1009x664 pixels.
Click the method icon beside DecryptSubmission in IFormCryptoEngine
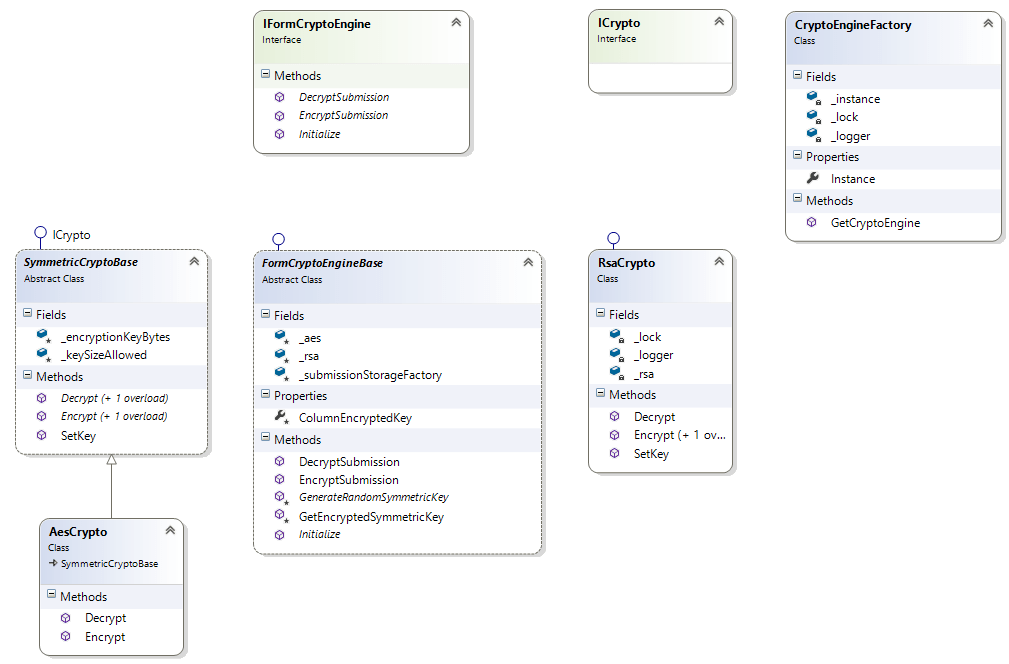point(280,97)
